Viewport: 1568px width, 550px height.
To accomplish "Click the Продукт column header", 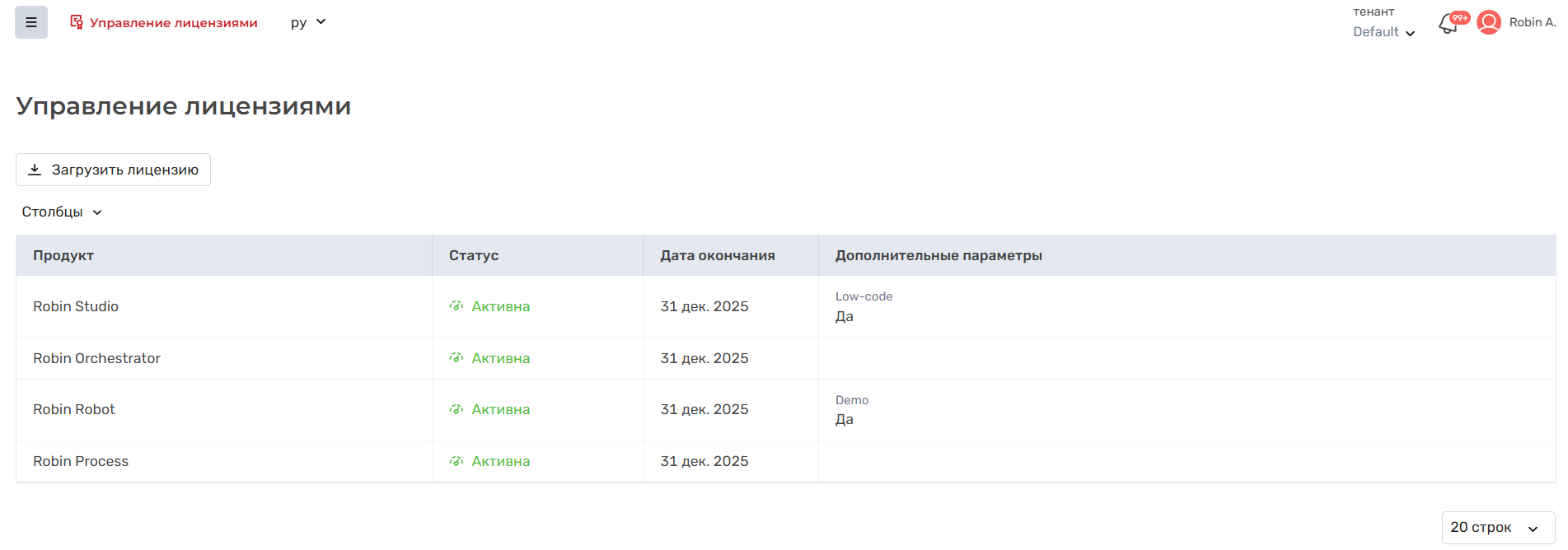I will [63, 255].
